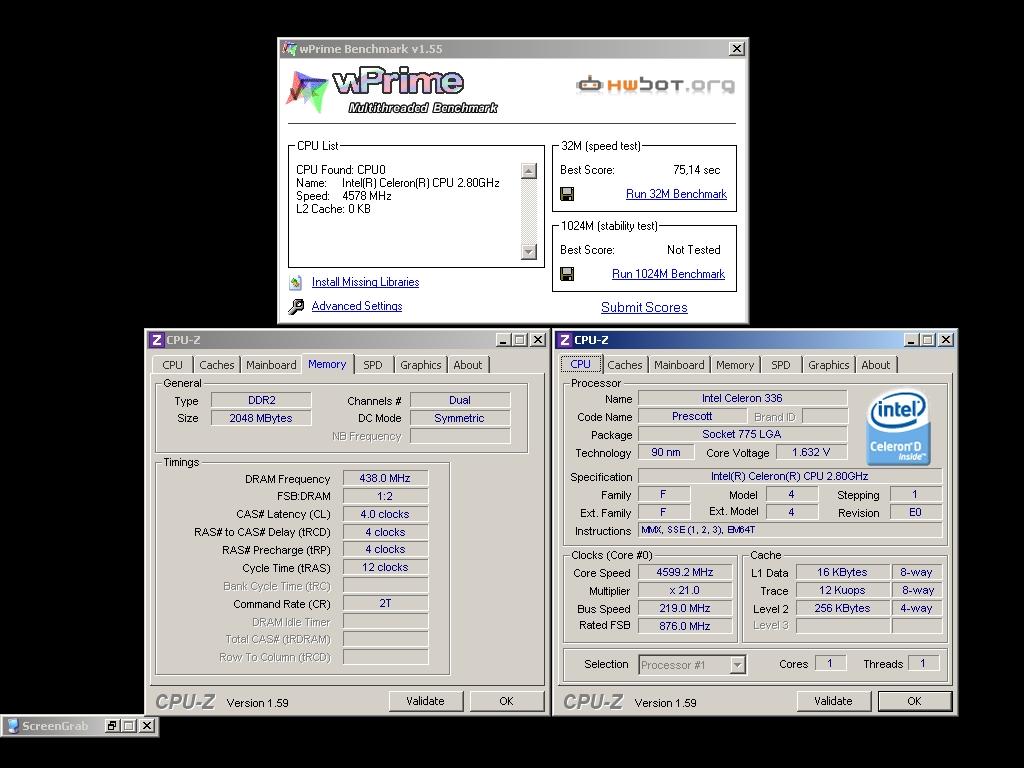The image size is (1024, 768).
Task: Click the wPrime logo icon
Action: 307,91
